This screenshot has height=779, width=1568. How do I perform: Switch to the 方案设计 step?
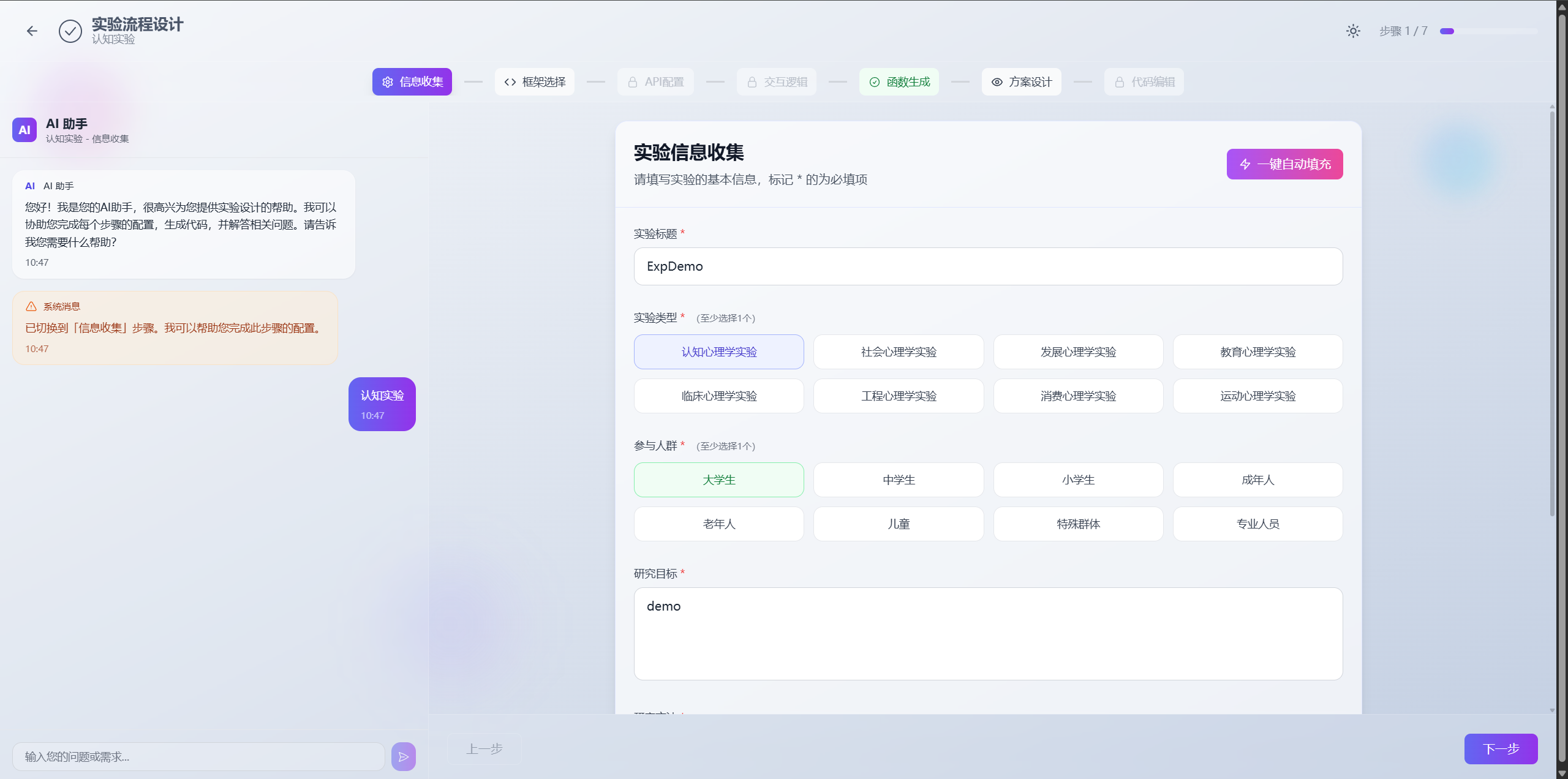click(x=1022, y=81)
